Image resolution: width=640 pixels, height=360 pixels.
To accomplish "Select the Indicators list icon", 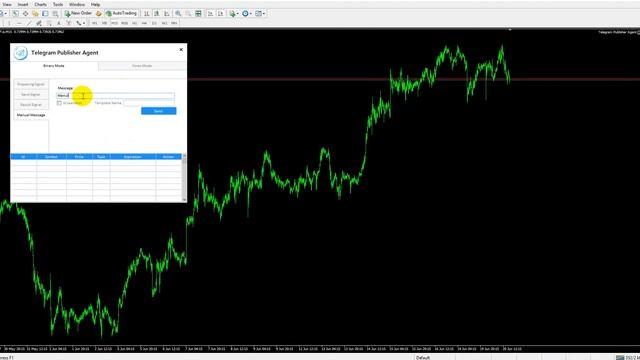I will (232, 13).
